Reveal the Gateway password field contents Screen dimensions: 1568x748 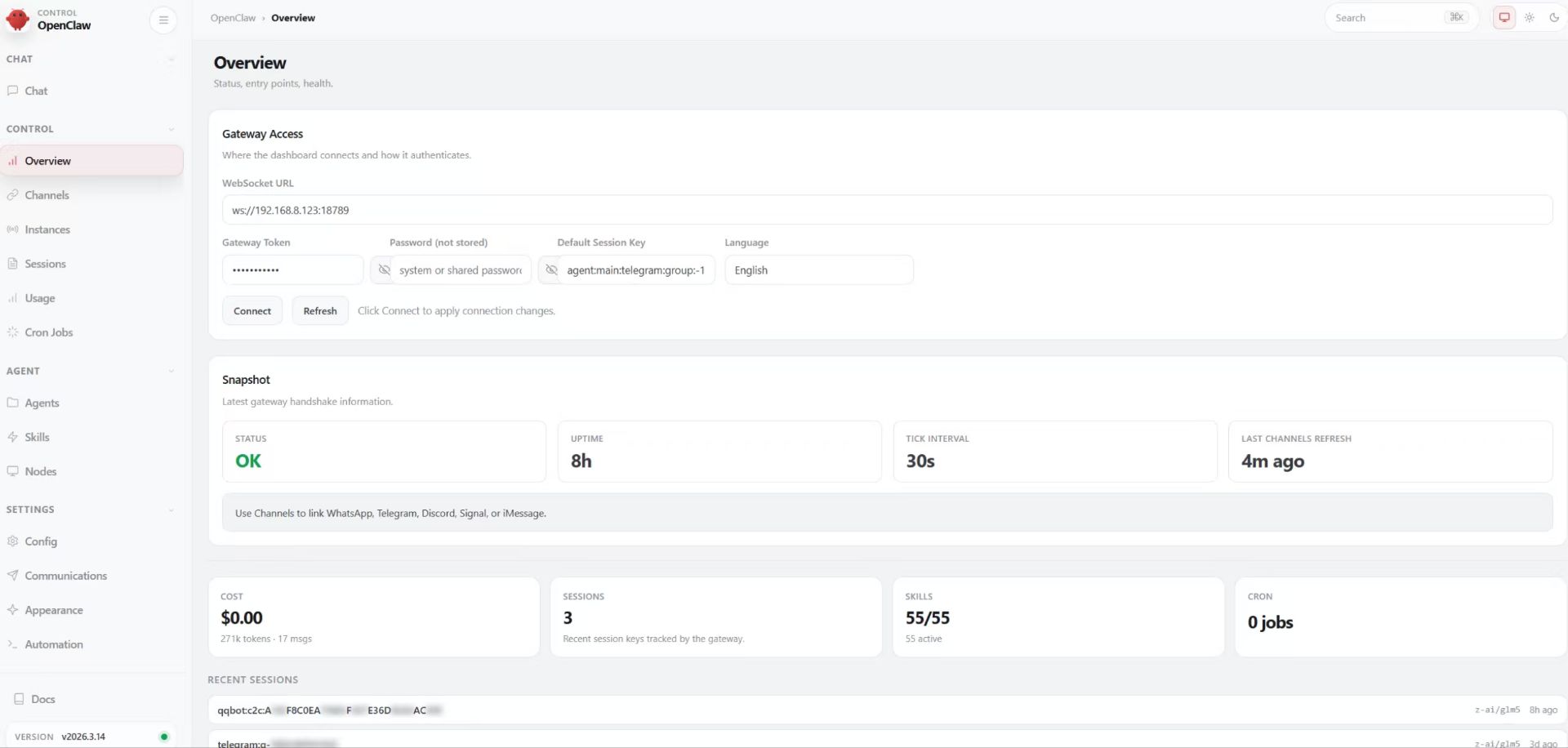tap(384, 269)
